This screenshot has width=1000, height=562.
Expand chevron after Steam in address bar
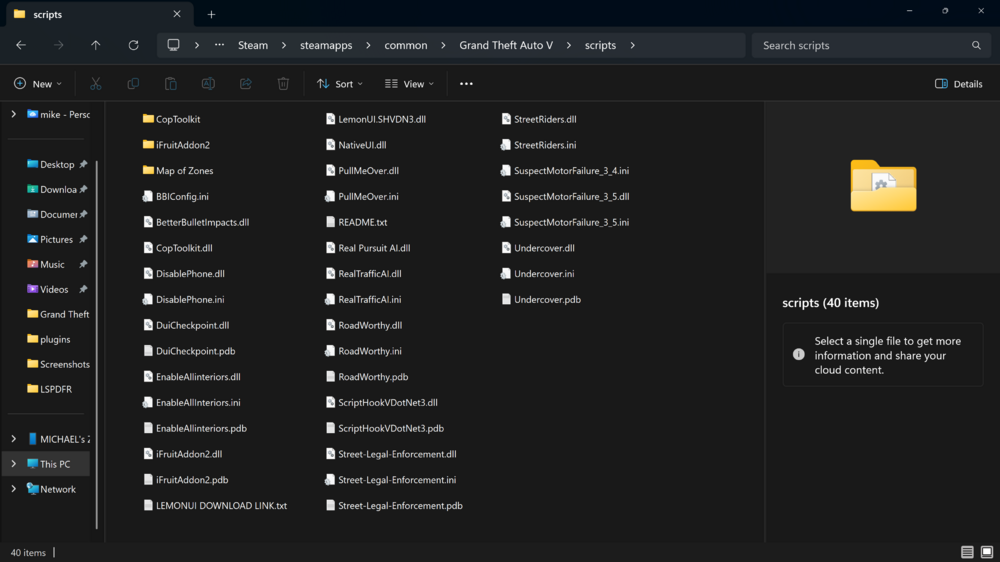click(284, 45)
